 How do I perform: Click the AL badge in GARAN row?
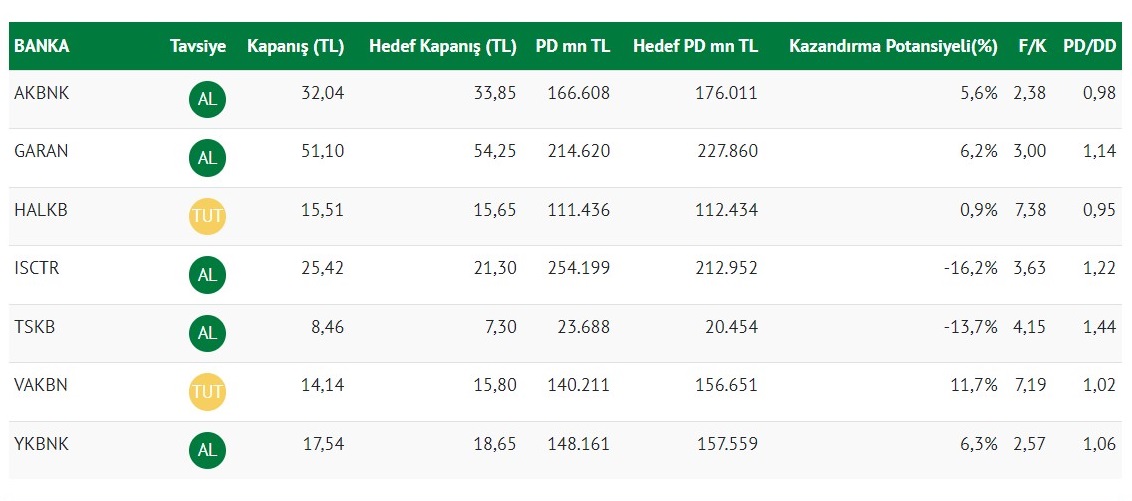pyautogui.click(x=207, y=158)
